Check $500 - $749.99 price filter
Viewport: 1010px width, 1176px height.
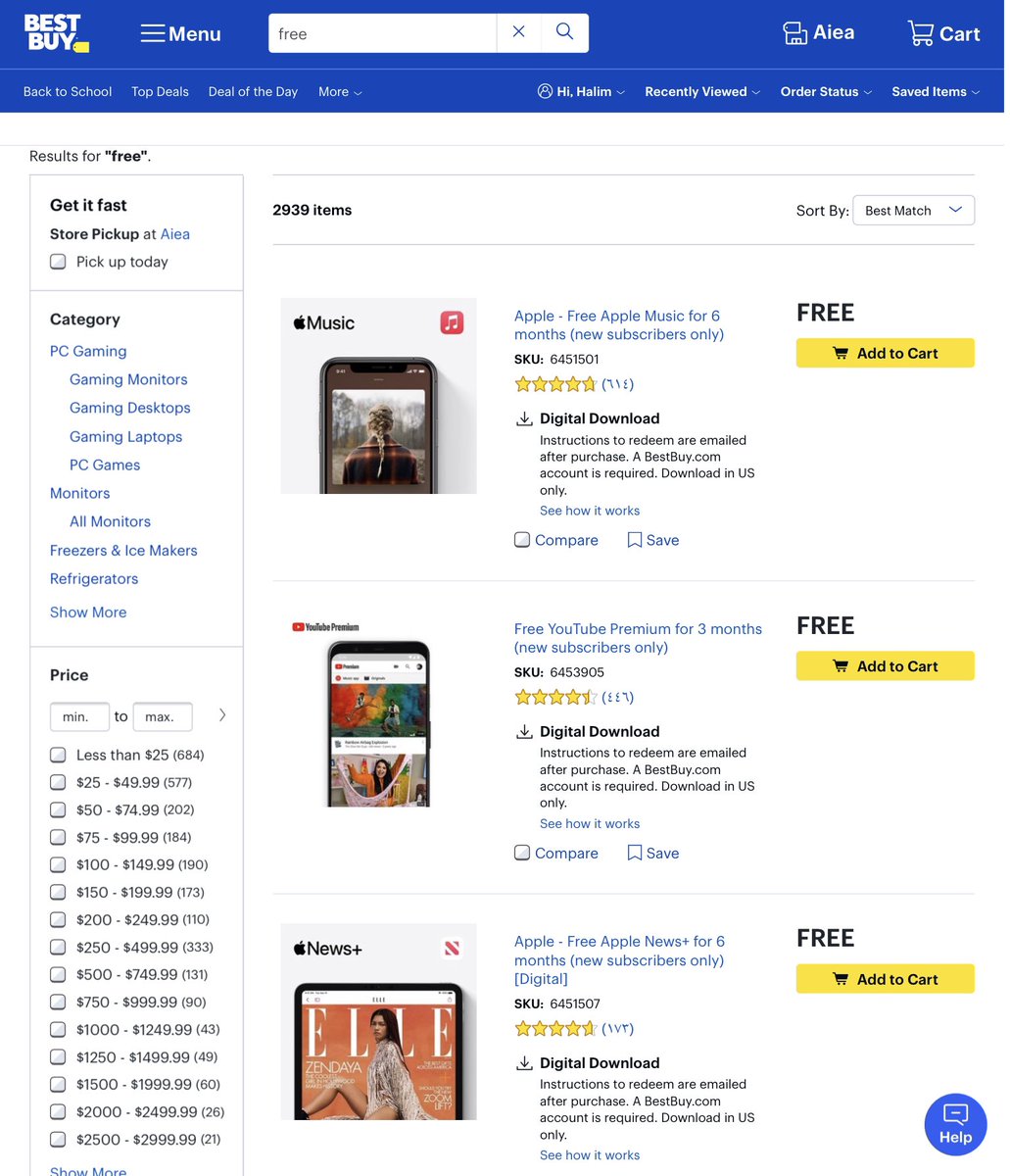(x=59, y=974)
